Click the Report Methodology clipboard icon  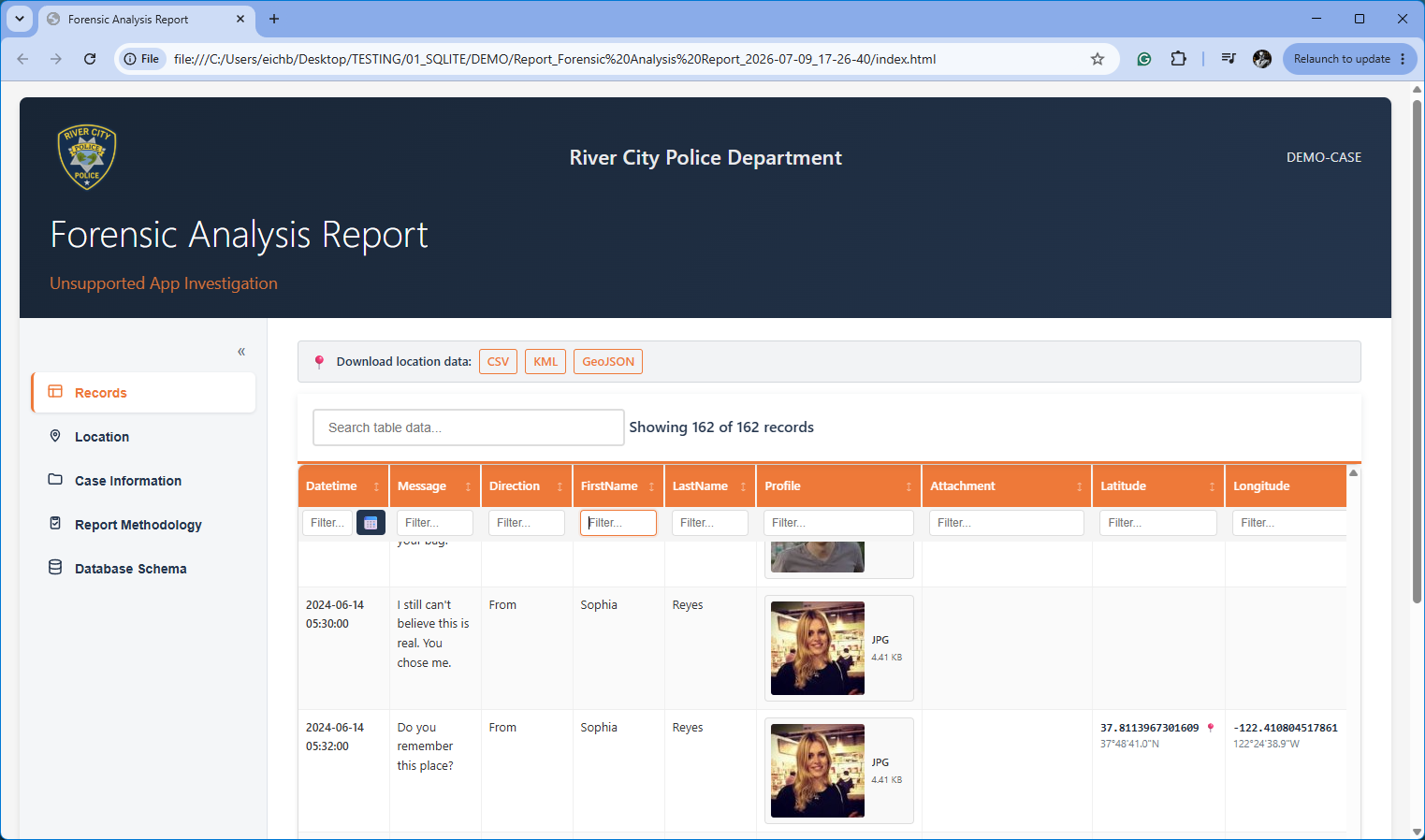click(x=55, y=523)
